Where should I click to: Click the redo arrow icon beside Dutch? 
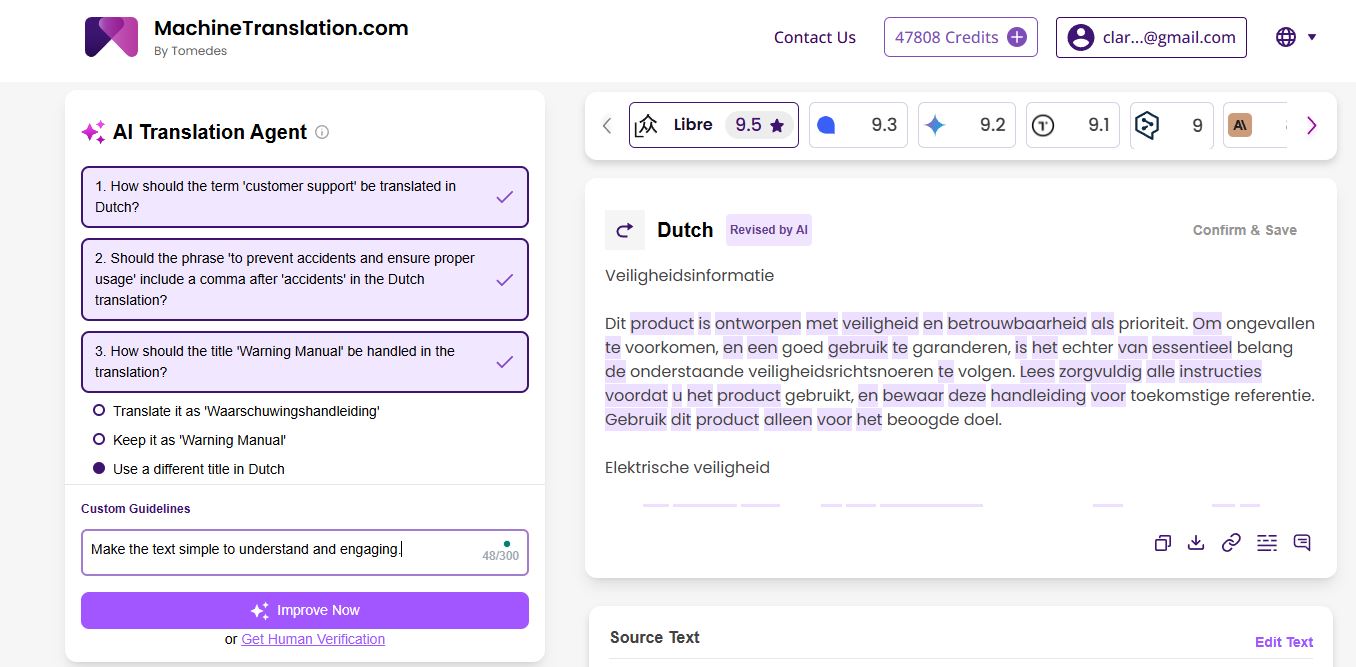click(625, 230)
